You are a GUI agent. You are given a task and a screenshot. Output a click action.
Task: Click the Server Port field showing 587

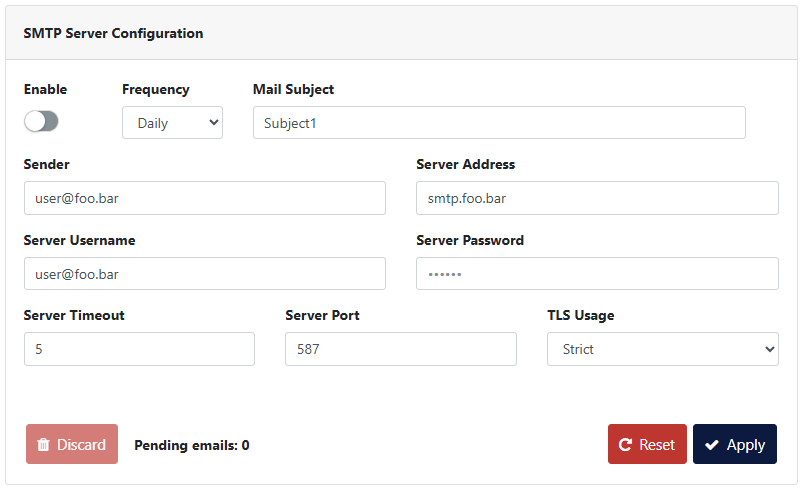[400, 349]
